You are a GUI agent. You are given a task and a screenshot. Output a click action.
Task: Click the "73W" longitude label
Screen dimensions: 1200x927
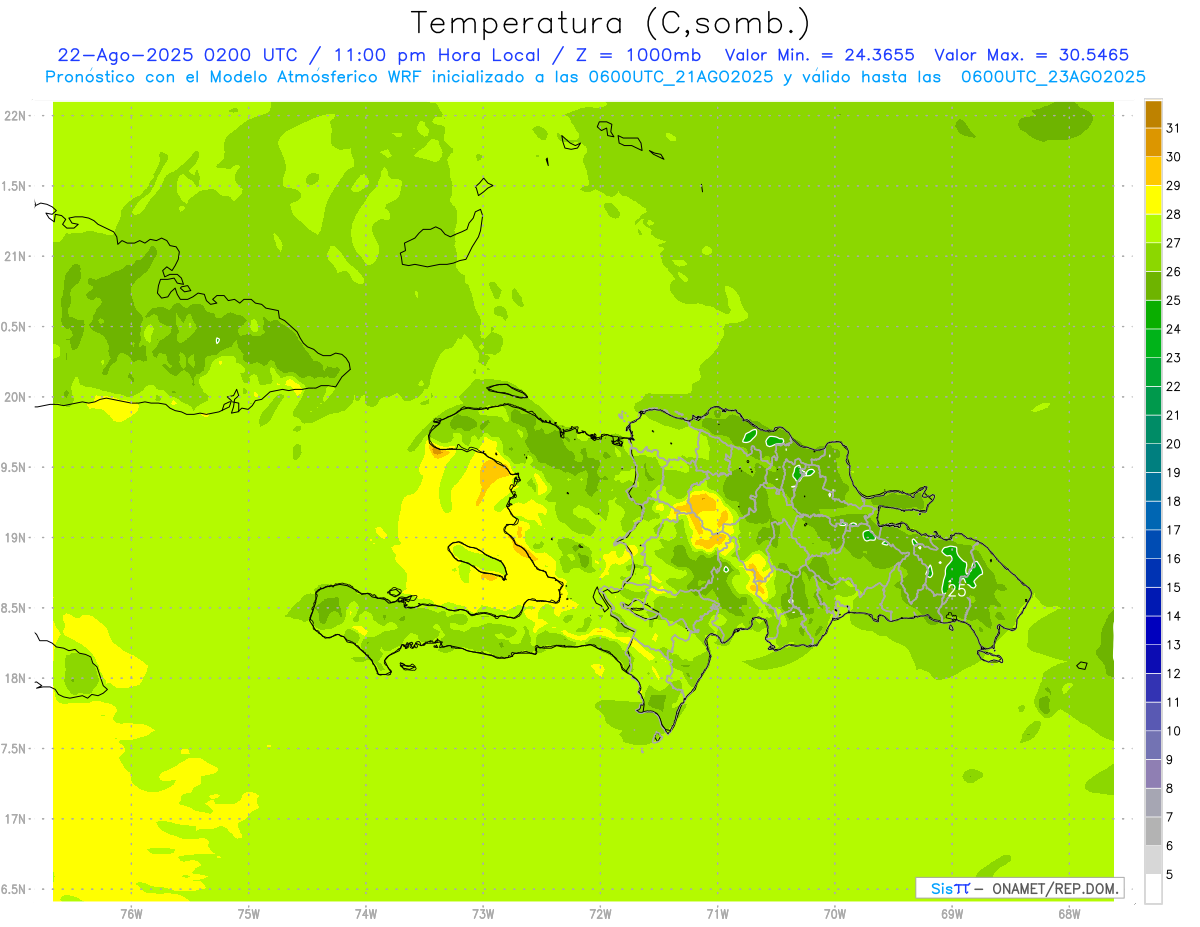483,913
